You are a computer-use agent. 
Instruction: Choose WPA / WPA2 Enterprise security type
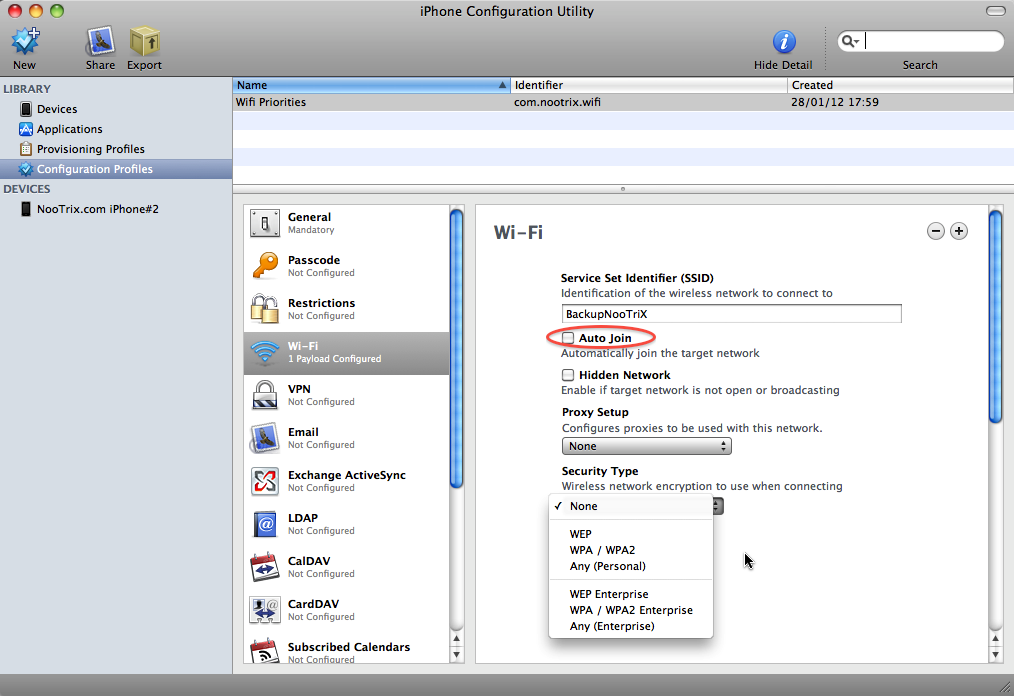(631, 610)
